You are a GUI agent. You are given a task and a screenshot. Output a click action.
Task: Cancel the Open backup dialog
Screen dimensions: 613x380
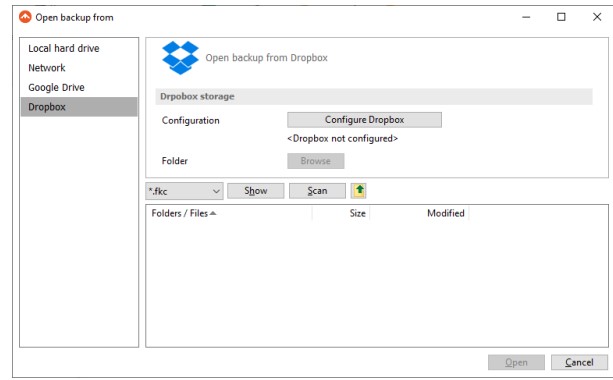[579, 362]
